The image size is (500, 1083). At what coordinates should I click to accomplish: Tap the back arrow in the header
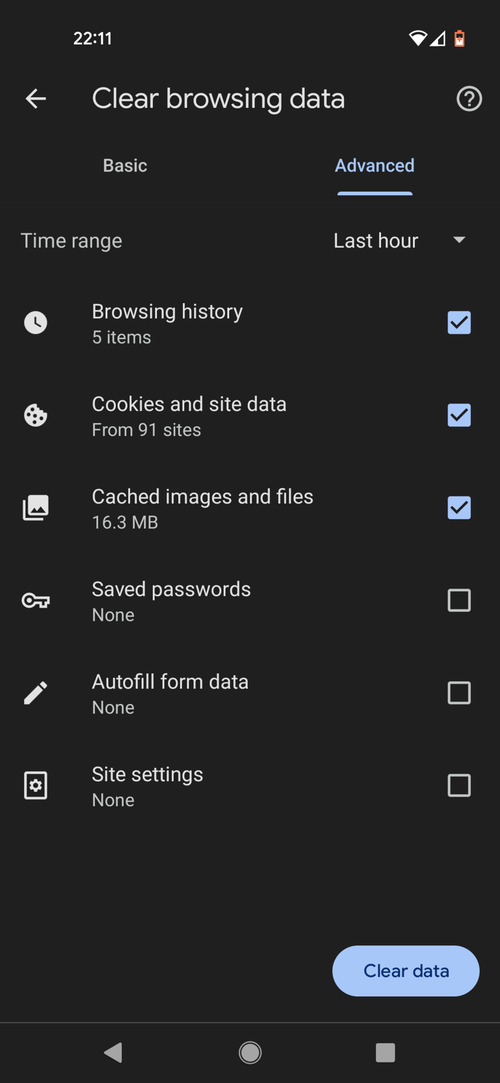(x=35, y=99)
